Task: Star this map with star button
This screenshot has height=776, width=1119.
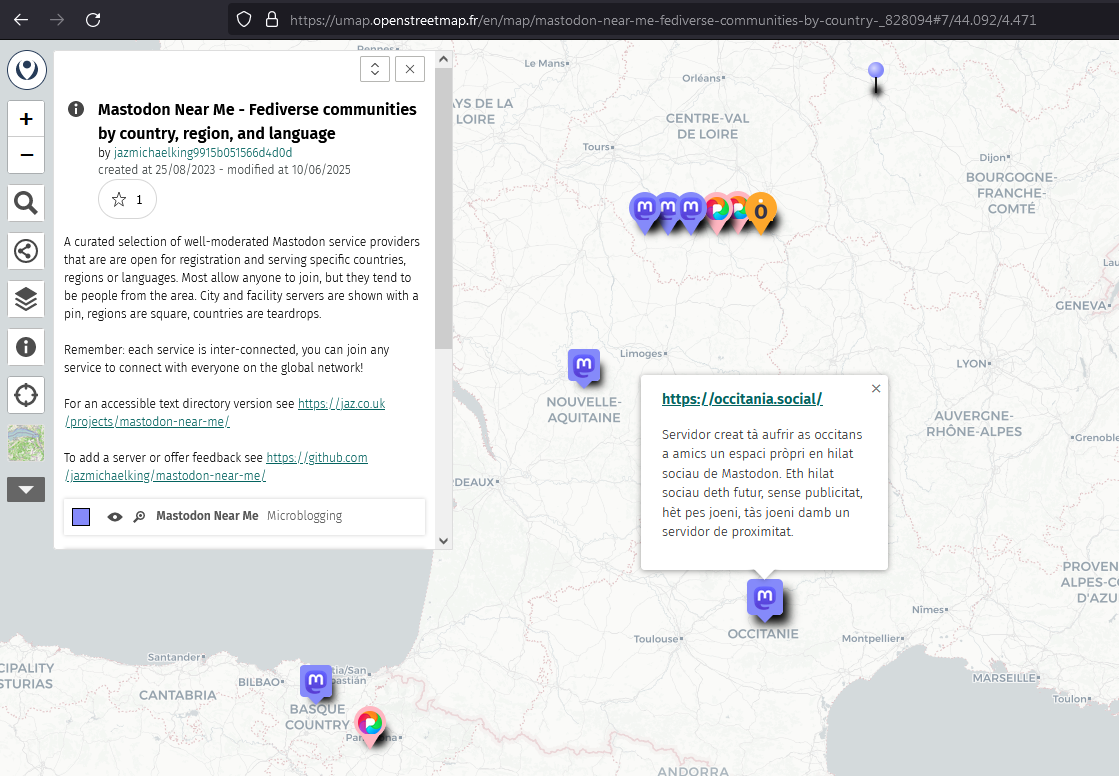Action: pos(127,199)
